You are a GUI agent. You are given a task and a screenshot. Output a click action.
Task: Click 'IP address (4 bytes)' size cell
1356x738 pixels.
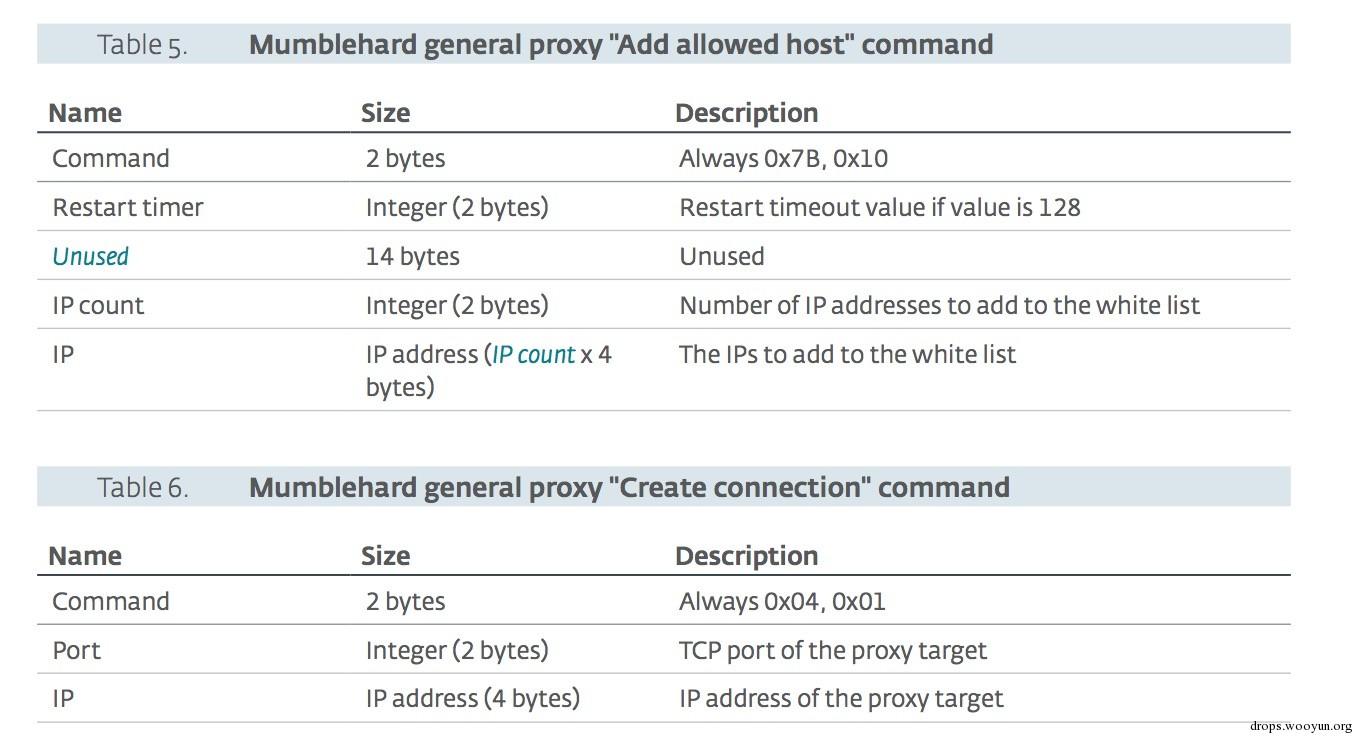pyautogui.click(x=473, y=699)
